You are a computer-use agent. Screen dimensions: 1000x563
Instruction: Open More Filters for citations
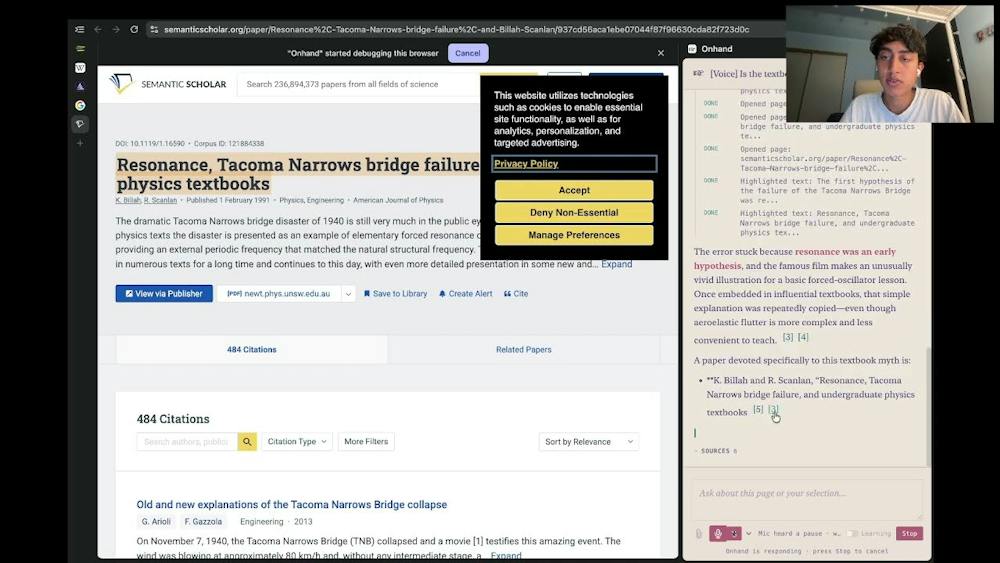366,441
